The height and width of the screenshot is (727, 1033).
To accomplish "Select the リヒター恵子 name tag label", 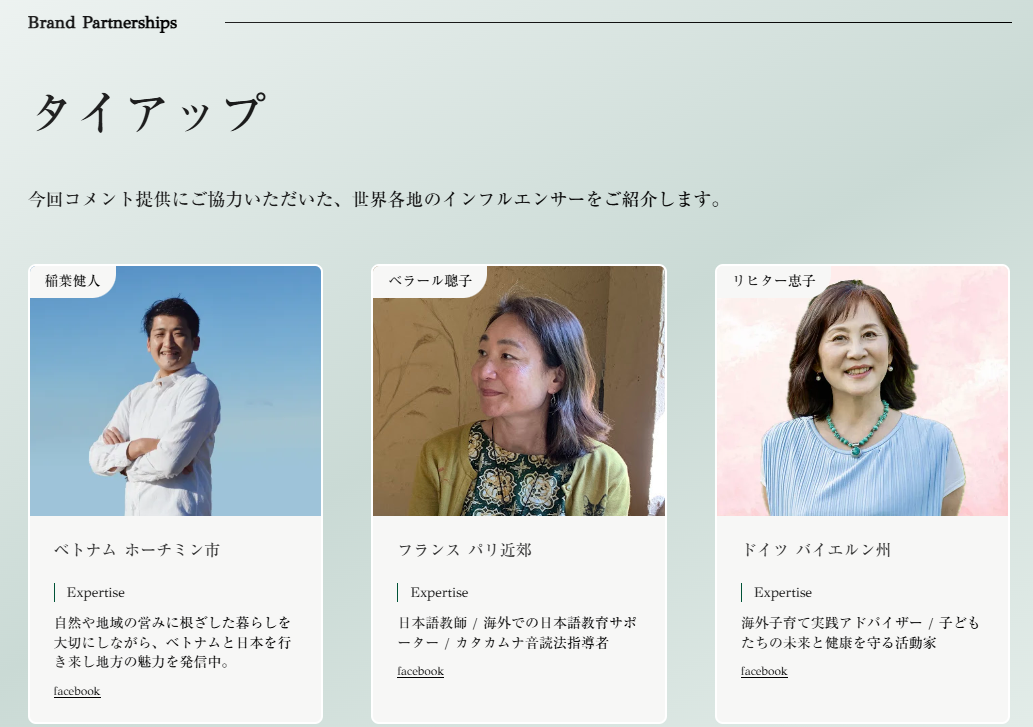I will 774,281.
